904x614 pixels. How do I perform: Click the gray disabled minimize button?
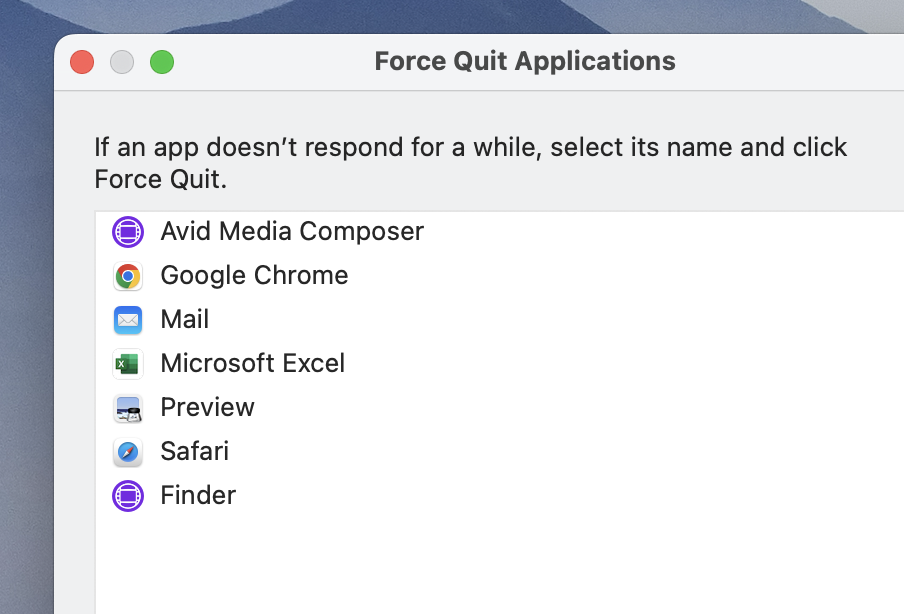122,62
